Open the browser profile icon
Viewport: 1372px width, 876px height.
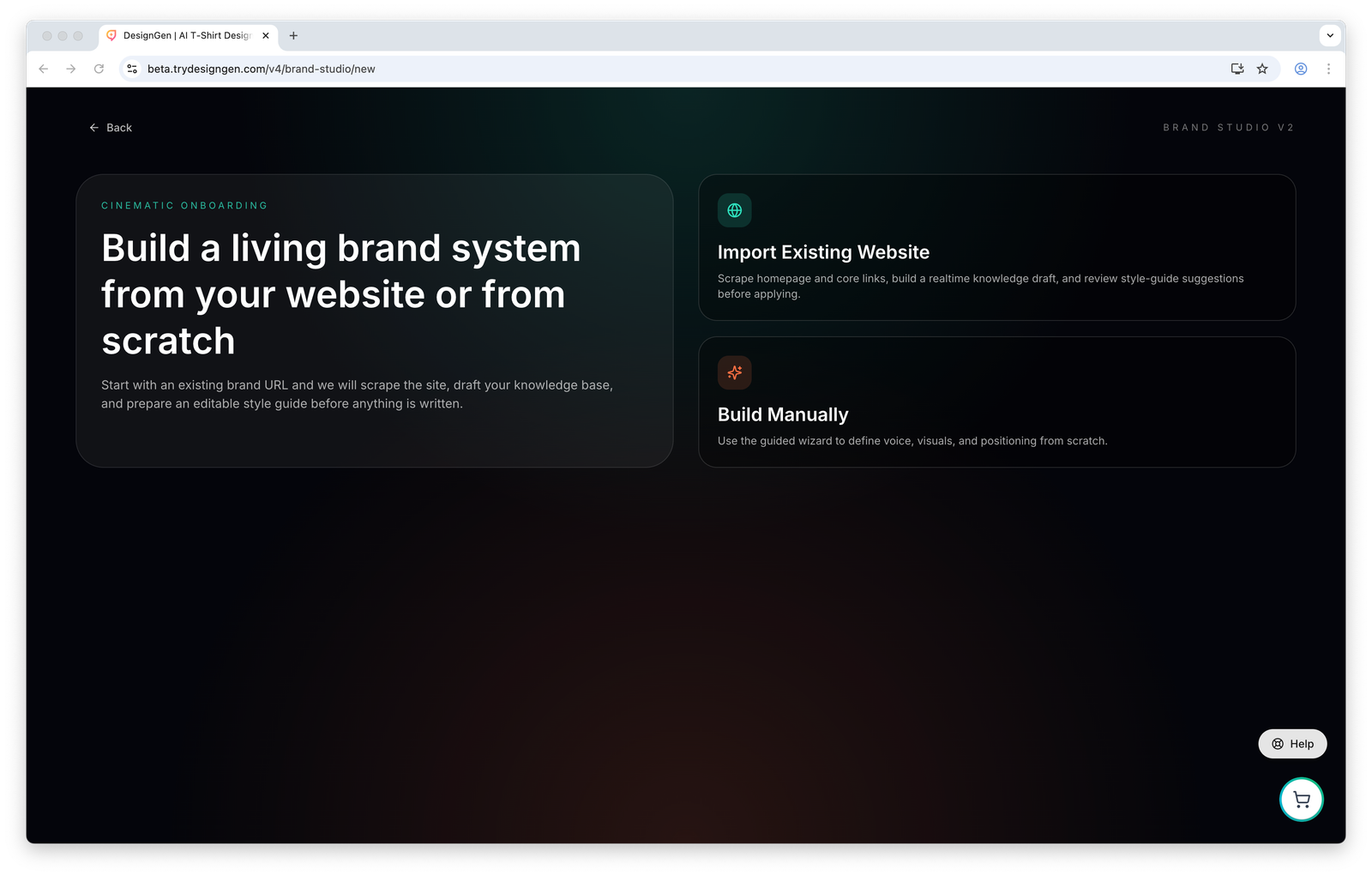[1300, 69]
